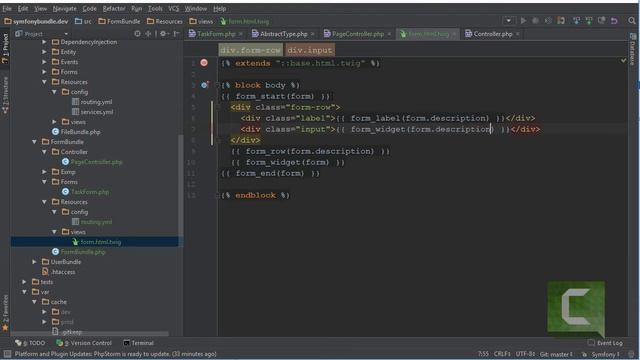Click the UTF-8 encoding selector
The width and height of the screenshot is (640, 360).
pyautogui.click(x=525, y=354)
